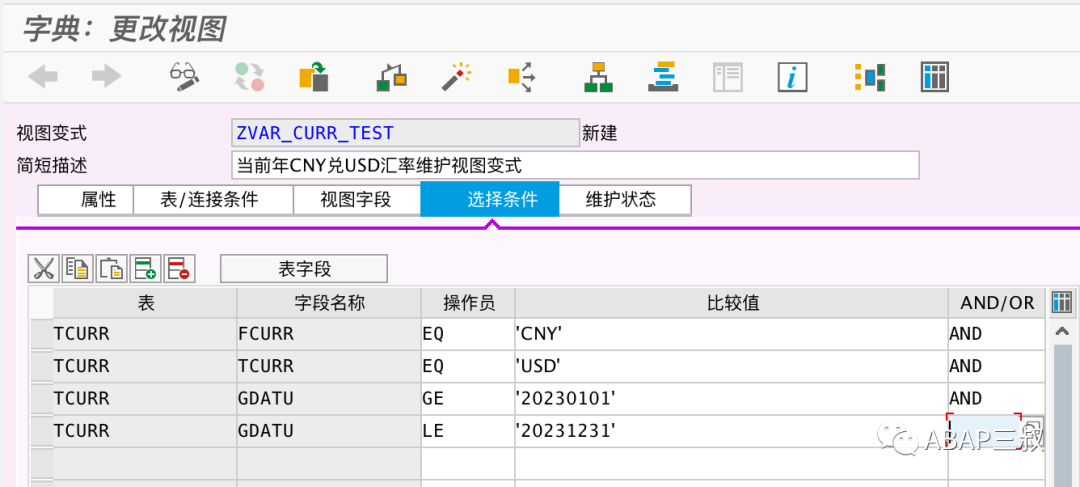Toggle display/change mode glasses-pencil icon
Image resolution: width=1080 pixels, height=487 pixels.
[184, 76]
